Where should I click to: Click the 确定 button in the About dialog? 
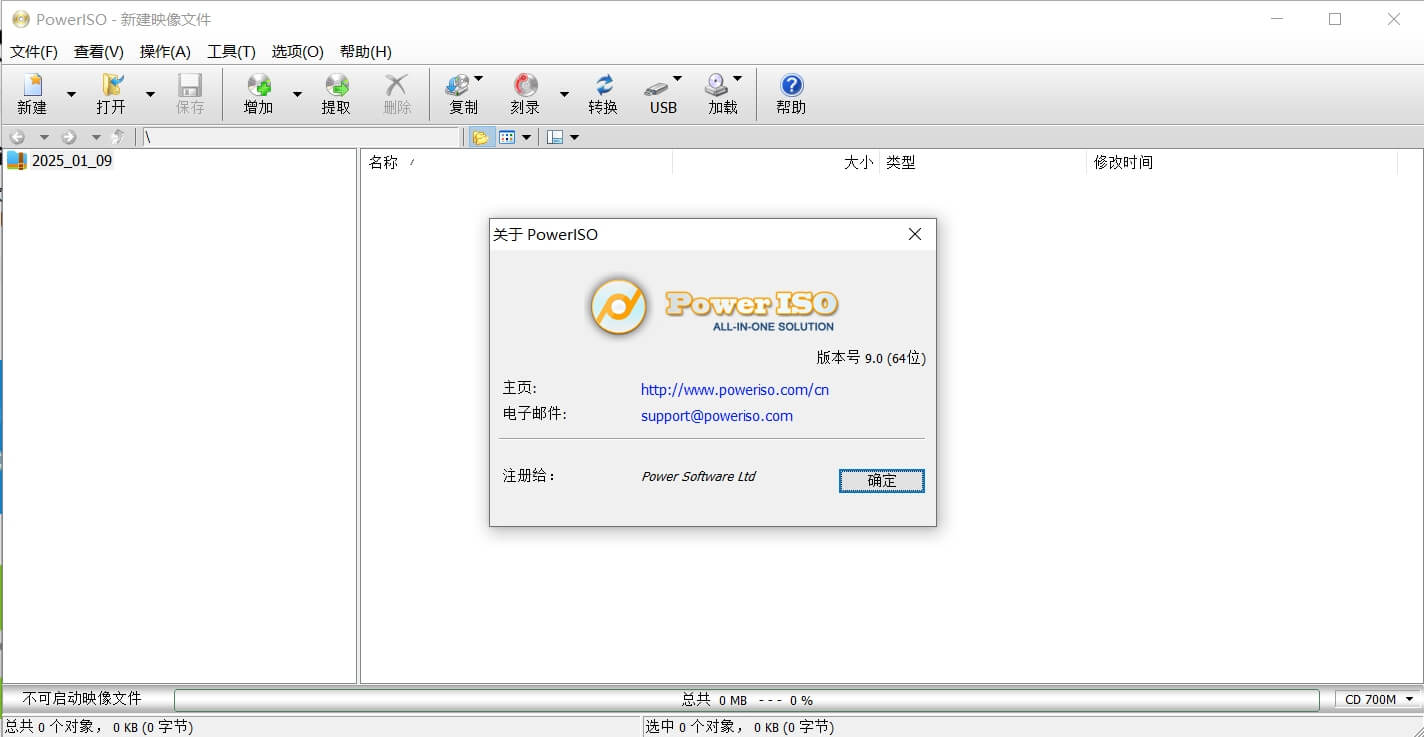(882, 481)
